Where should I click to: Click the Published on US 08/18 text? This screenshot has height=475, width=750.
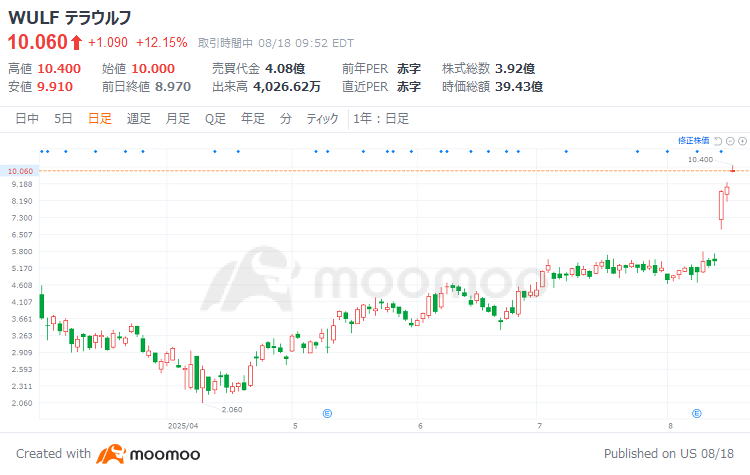(669, 453)
